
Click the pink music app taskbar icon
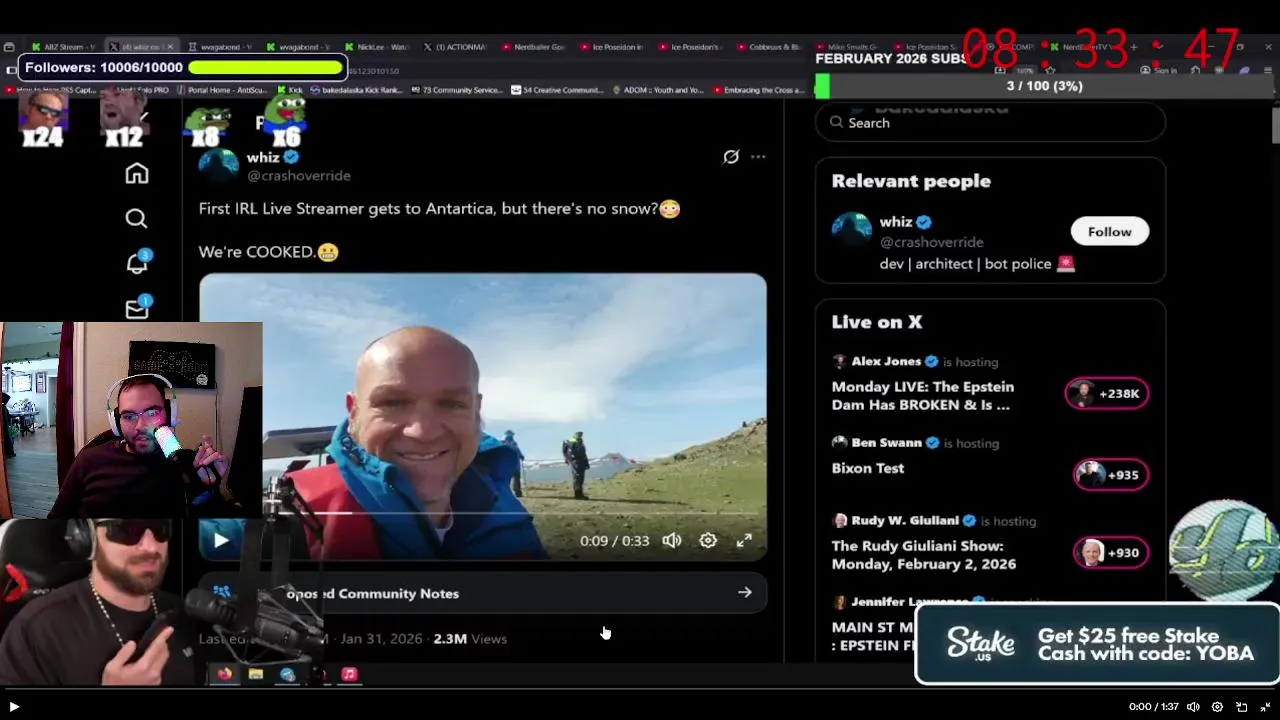coord(349,674)
